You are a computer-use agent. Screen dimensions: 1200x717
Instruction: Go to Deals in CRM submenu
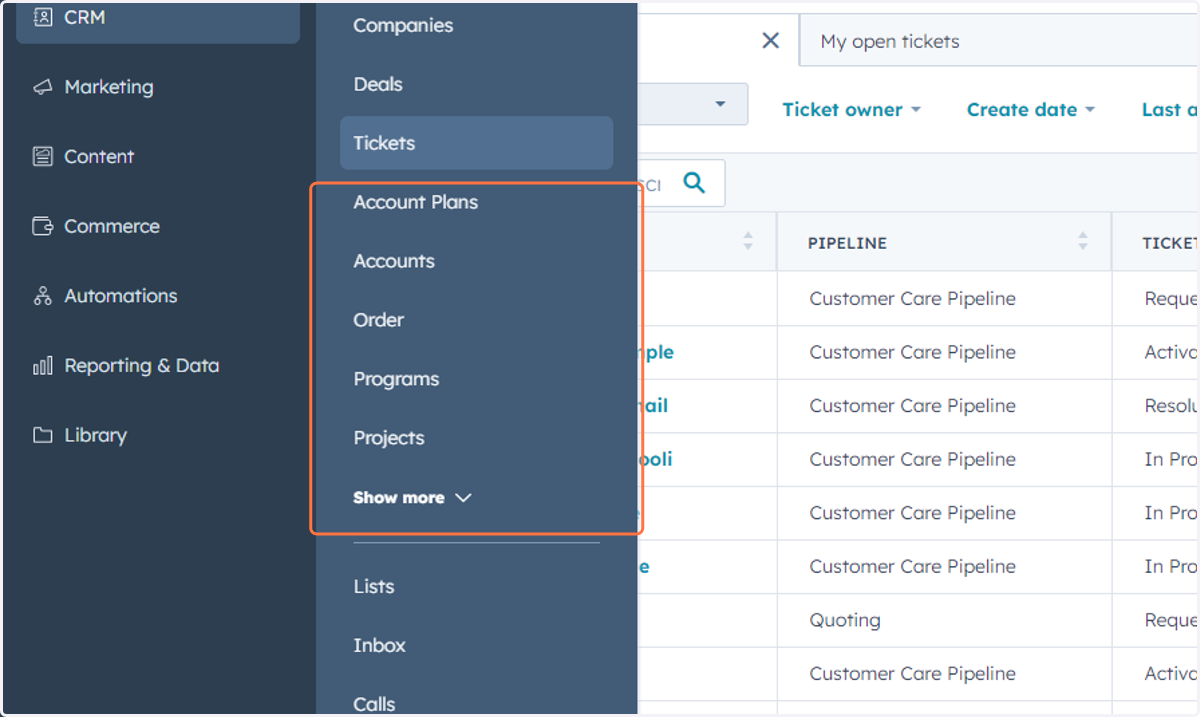click(x=378, y=85)
